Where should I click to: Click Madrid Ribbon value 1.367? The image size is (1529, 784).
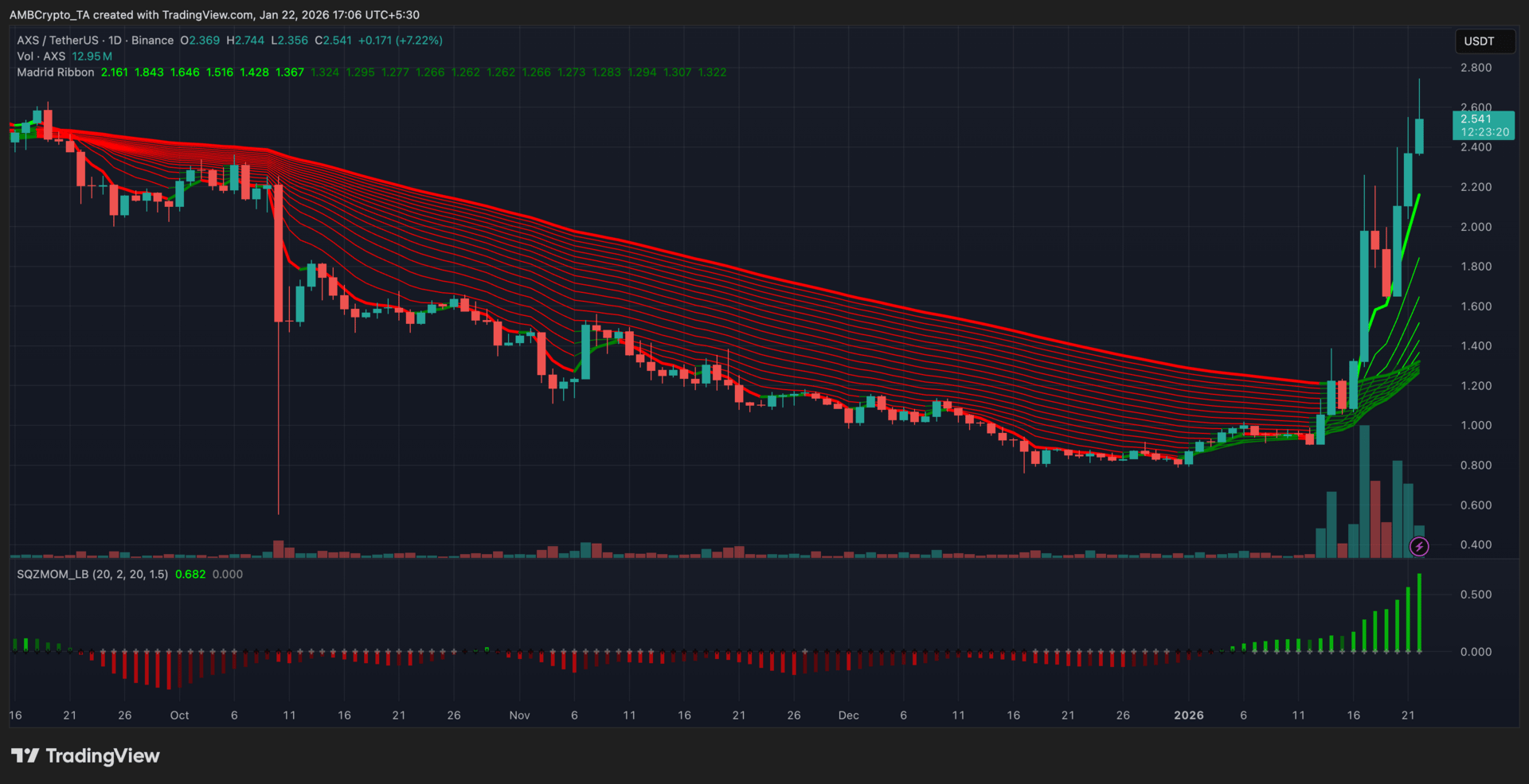click(x=290, y=72)
